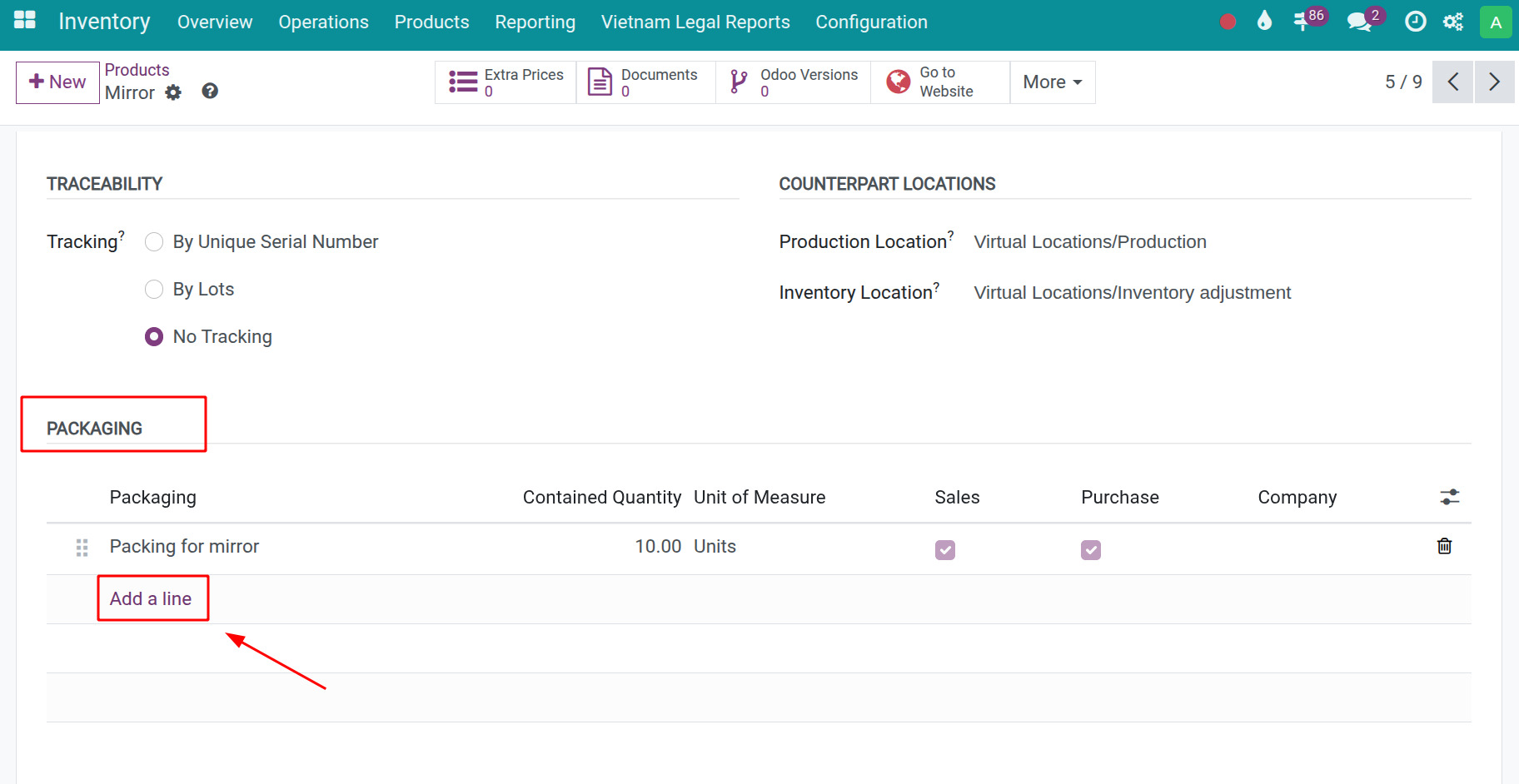The height and width of the screenshot is (784, 1519).
Task: Click Add a line in Packaging
Action: click(151, 598)
